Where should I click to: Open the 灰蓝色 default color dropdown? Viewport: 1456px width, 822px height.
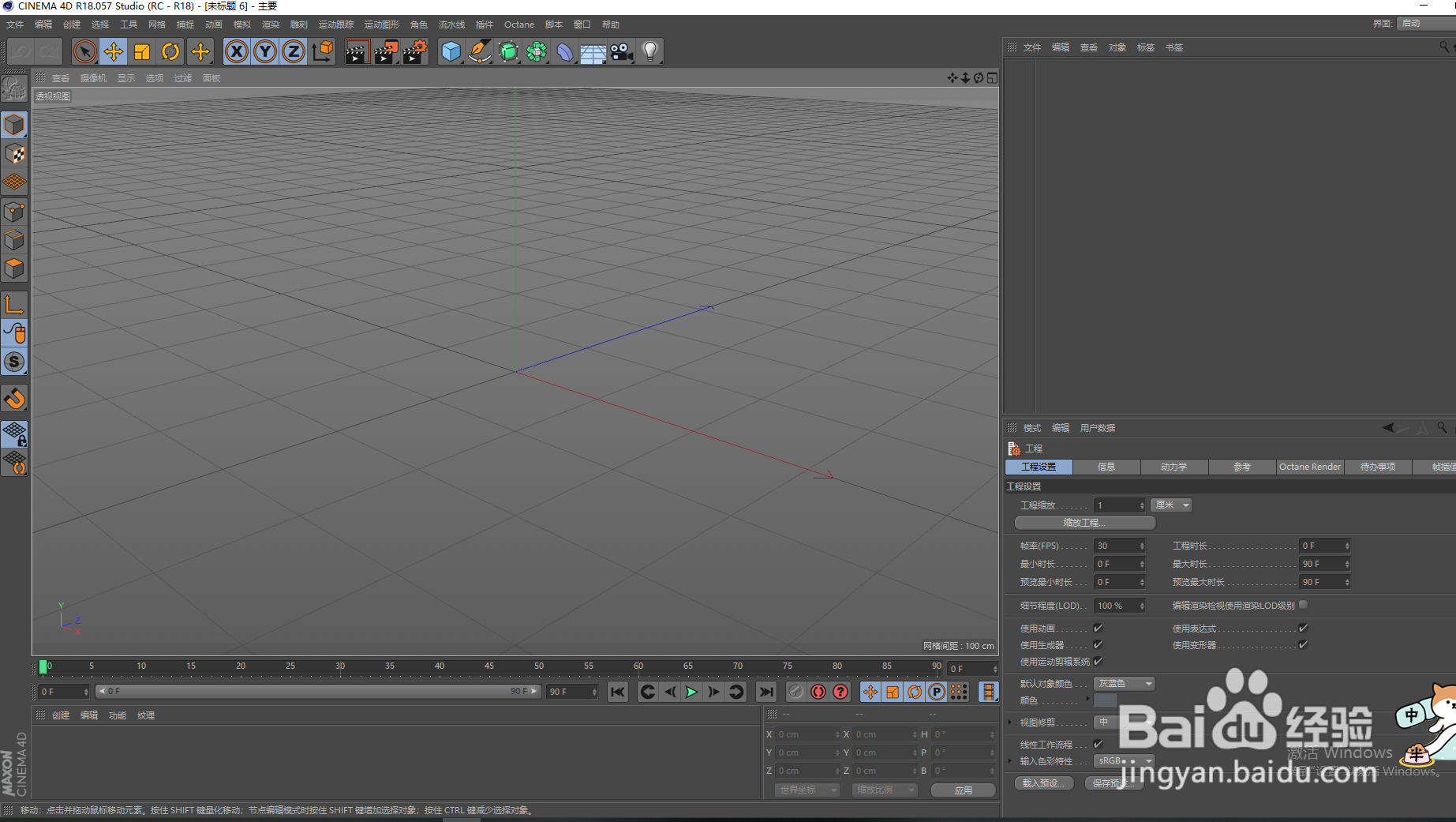coord(1125,684)
